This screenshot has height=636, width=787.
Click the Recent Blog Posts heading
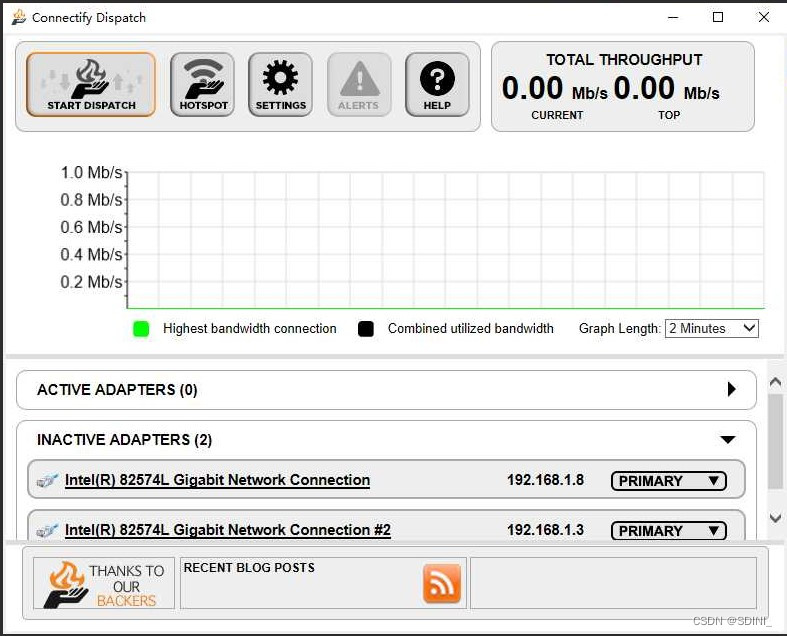pos(249,568)
